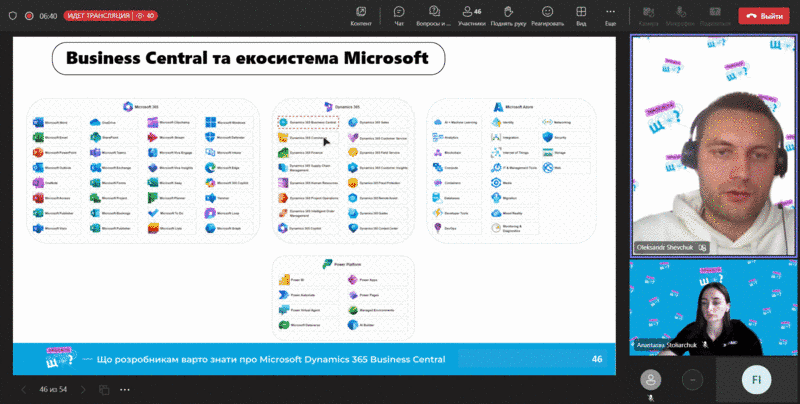Click the Power Automate icon

284,295
